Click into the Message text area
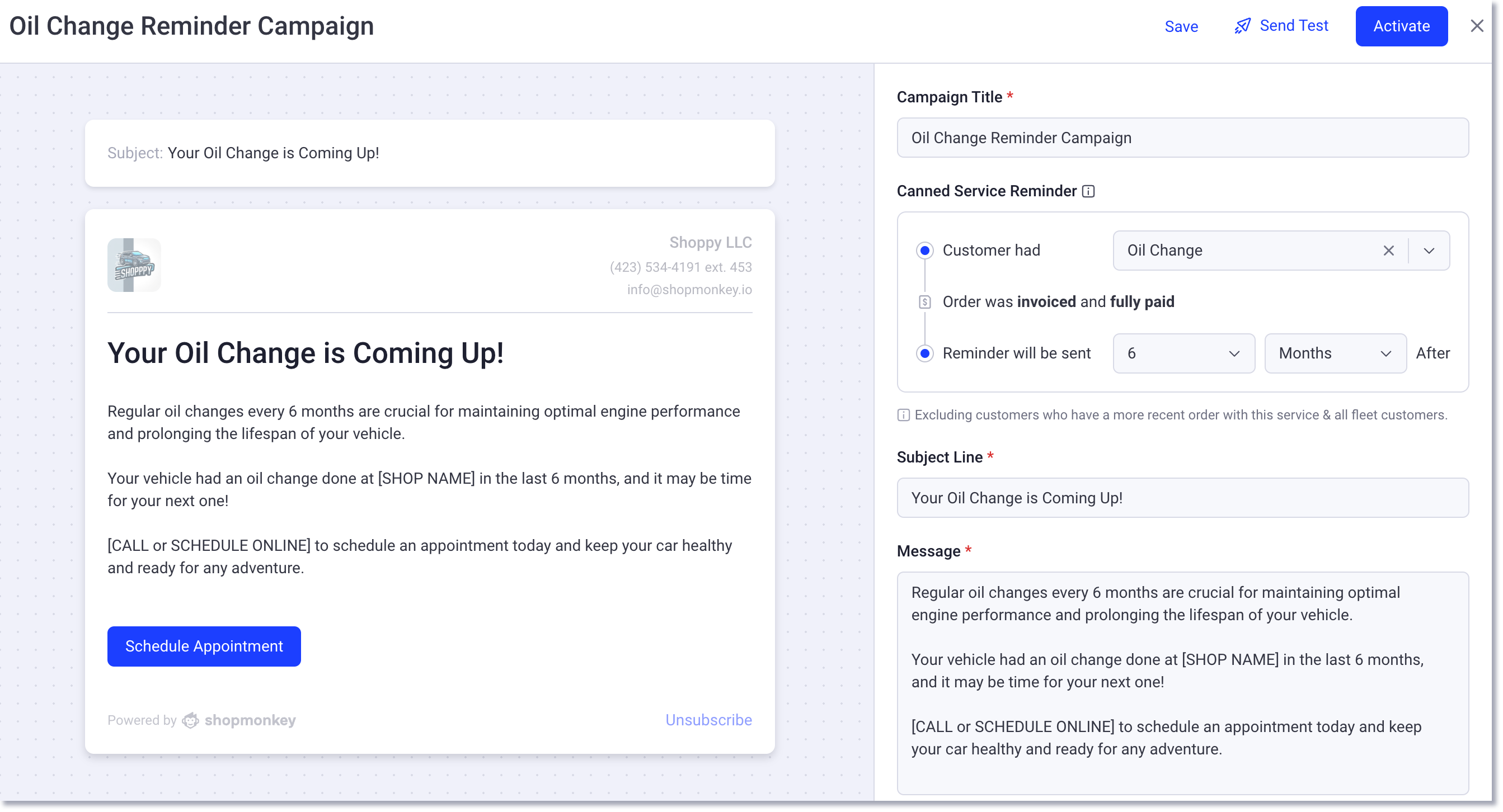The image size is (1503, 812). coord(1182,683)
